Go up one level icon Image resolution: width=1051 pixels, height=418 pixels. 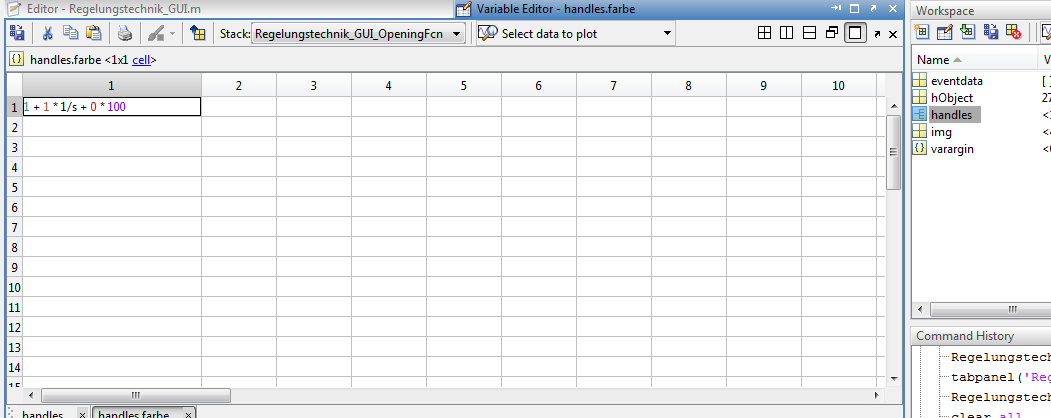tap(198, 33)
